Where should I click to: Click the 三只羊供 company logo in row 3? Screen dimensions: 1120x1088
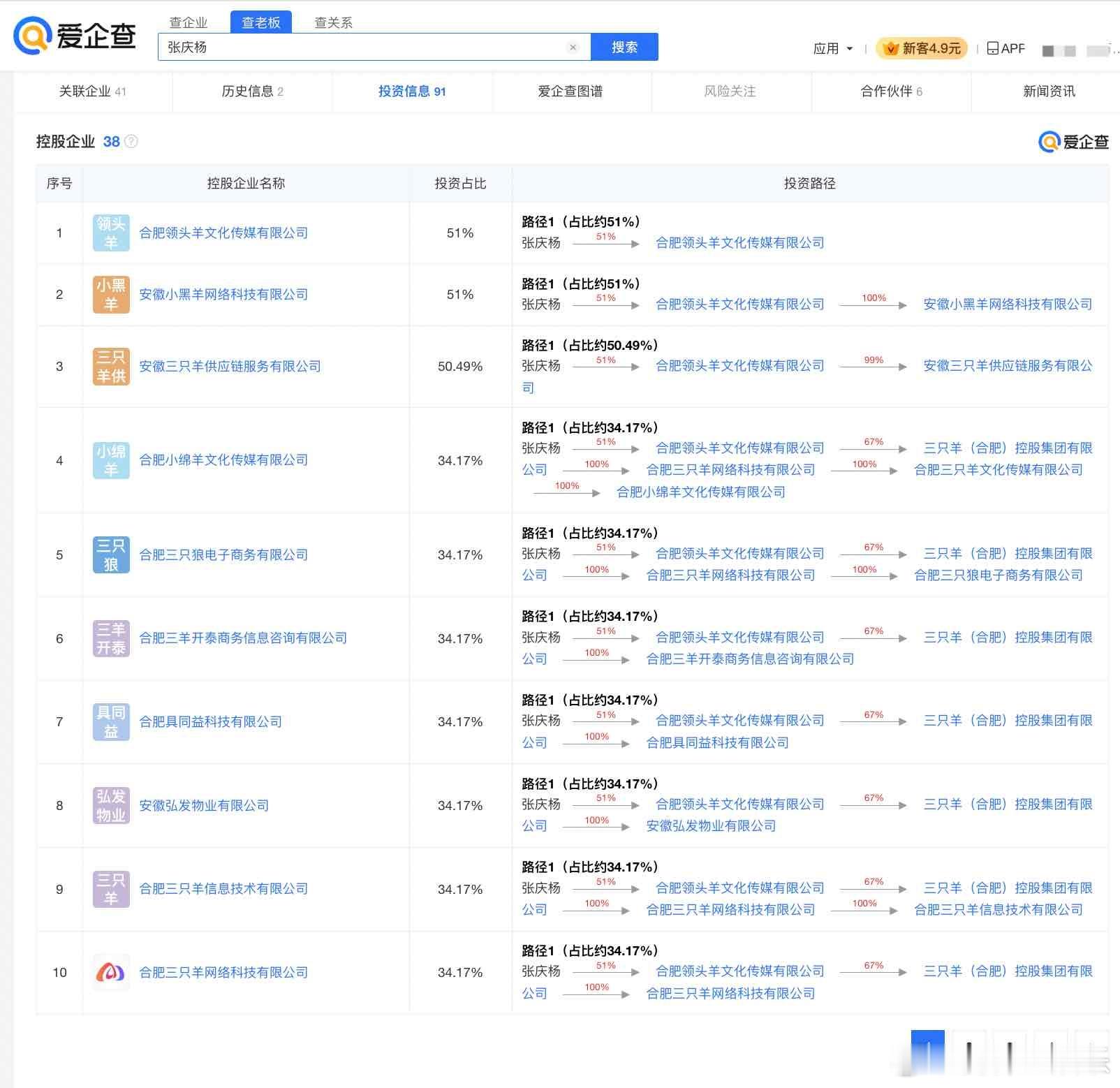coord(111,367)
